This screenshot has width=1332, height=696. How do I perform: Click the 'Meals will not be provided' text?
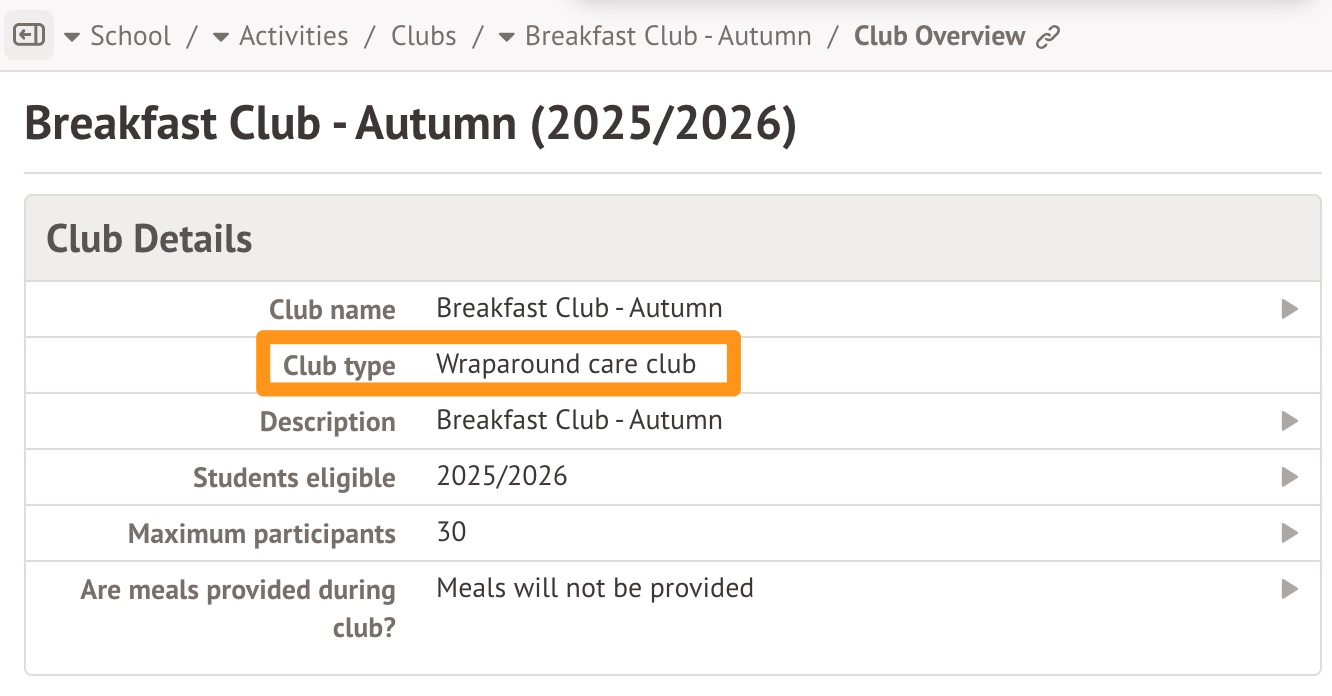point(595,588)
